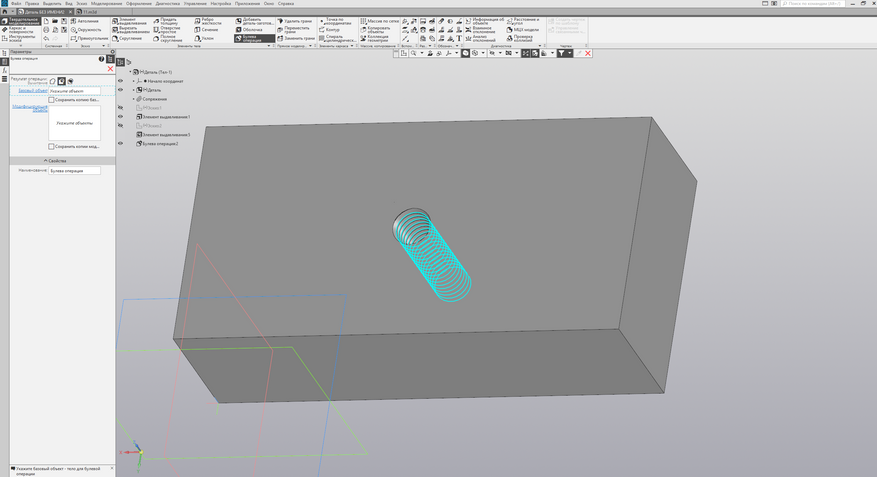
Task: Open the Сечение section command
Action: [x=207, y=30]
